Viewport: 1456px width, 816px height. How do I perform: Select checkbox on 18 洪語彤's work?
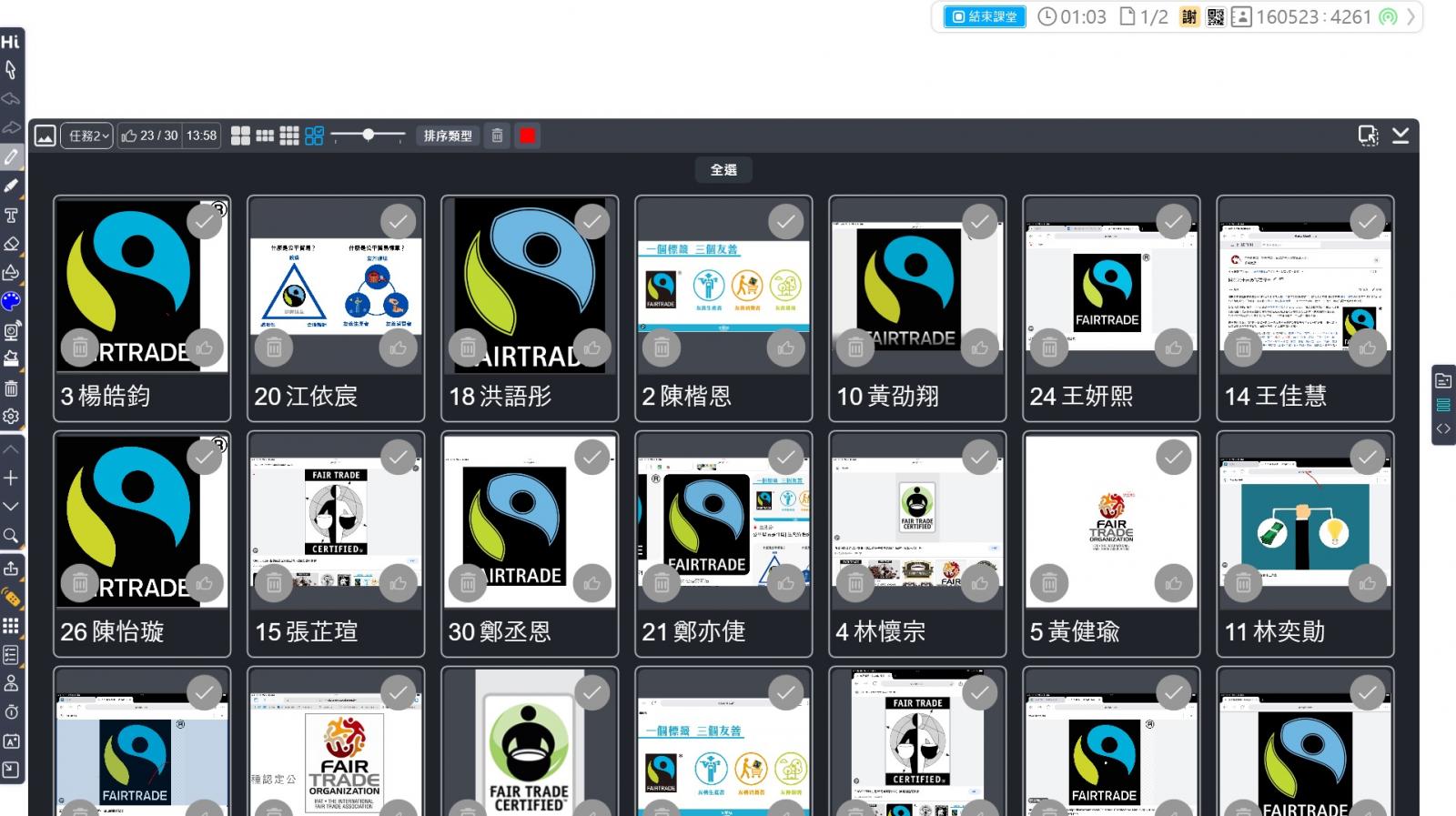[592, 221]
